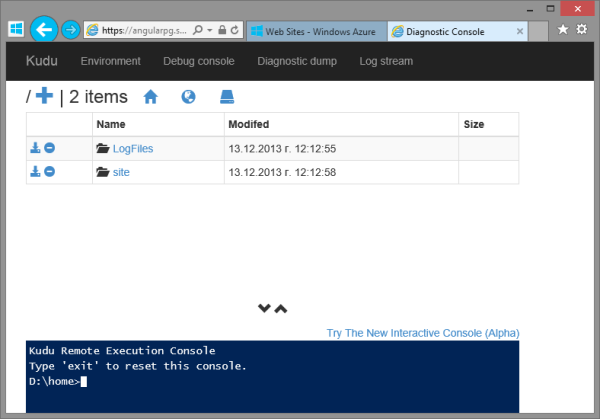Open the Debug console menu item

tap(199, 61)
